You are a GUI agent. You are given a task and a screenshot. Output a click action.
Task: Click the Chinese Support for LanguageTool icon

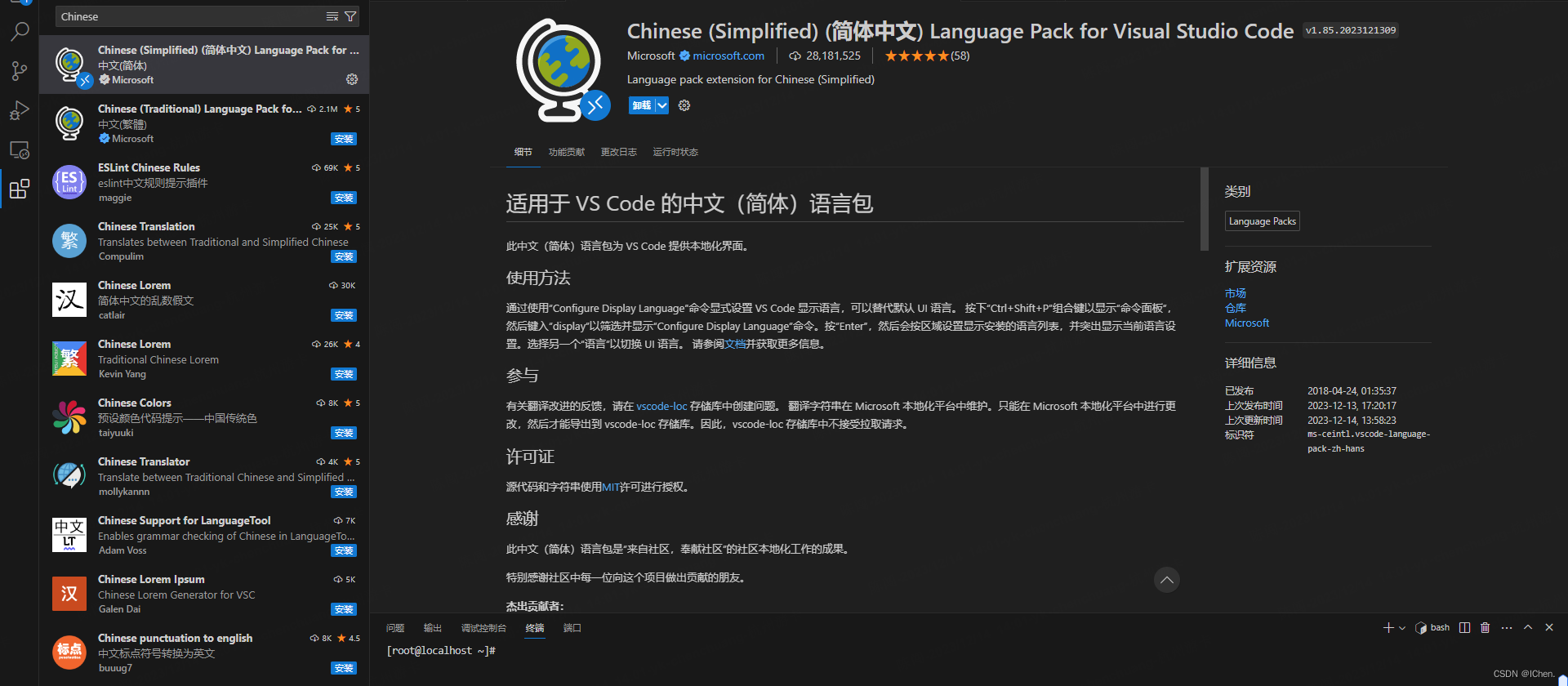point(69,535)
